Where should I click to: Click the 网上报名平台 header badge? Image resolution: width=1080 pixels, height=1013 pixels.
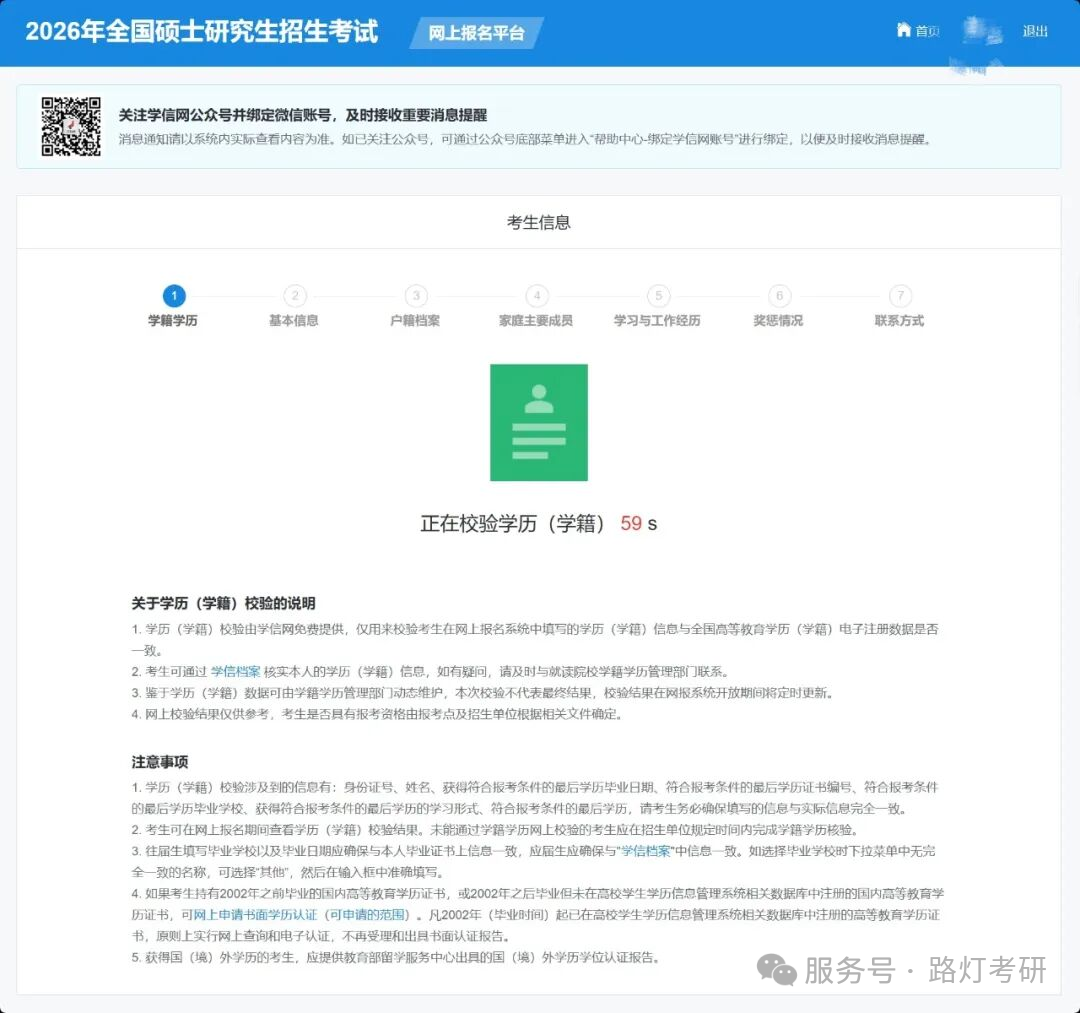coord(476,33)
